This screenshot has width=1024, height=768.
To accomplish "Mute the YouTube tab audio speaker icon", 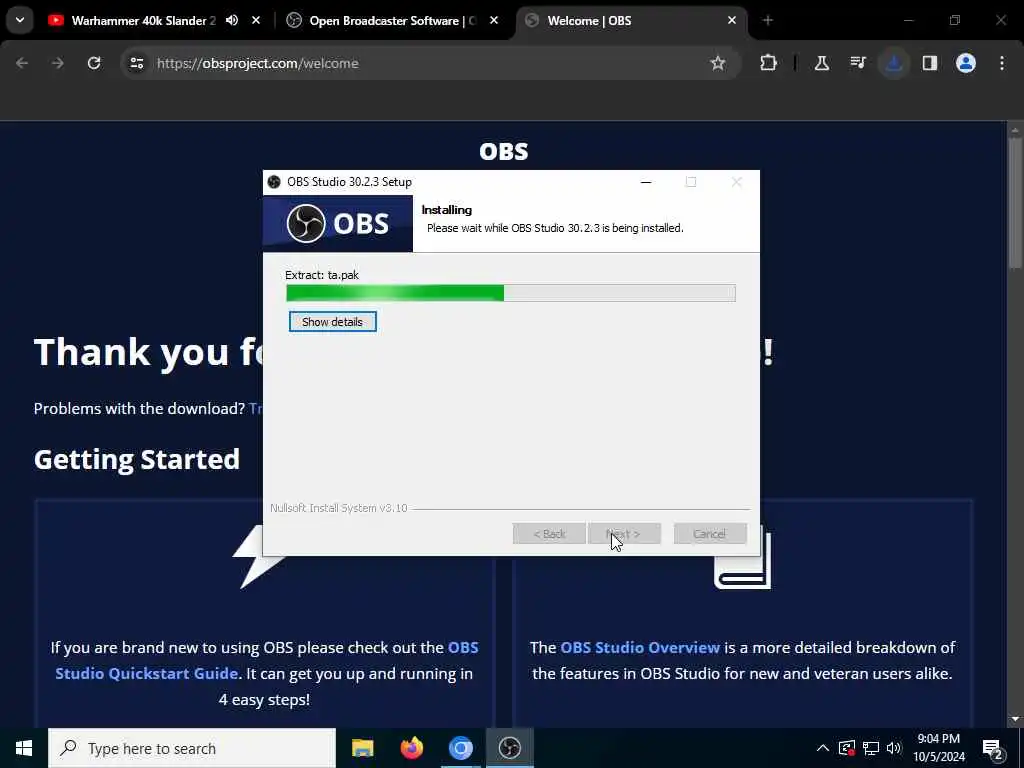I will (x=232, y=21).
